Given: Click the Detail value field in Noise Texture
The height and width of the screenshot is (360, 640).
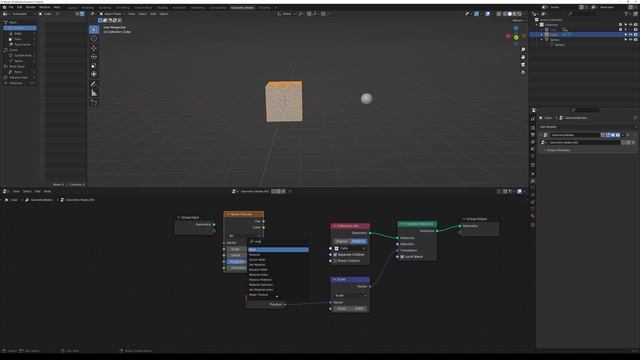Looking at the screenshot, I should pos(236,255).
